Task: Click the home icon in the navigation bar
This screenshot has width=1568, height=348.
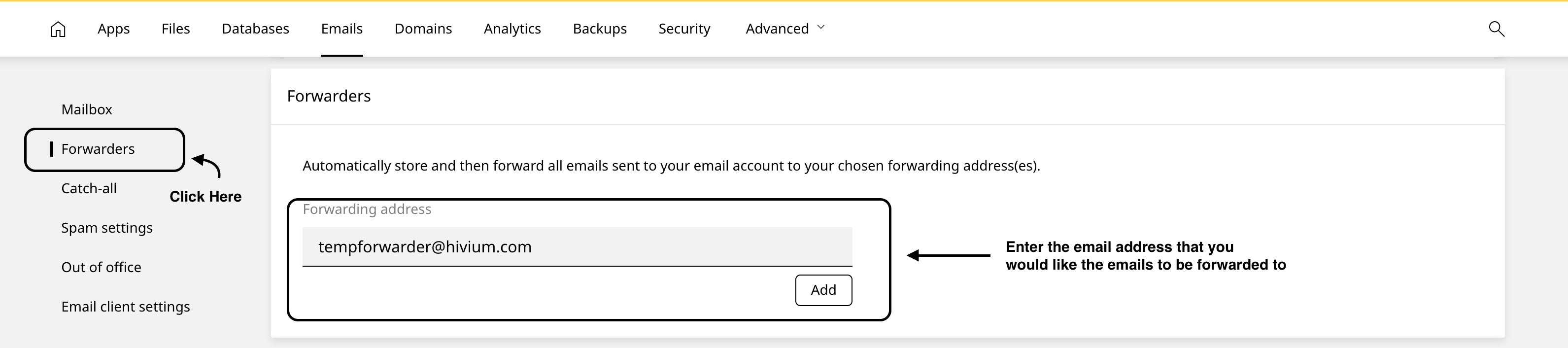Action: click(58, 29)
